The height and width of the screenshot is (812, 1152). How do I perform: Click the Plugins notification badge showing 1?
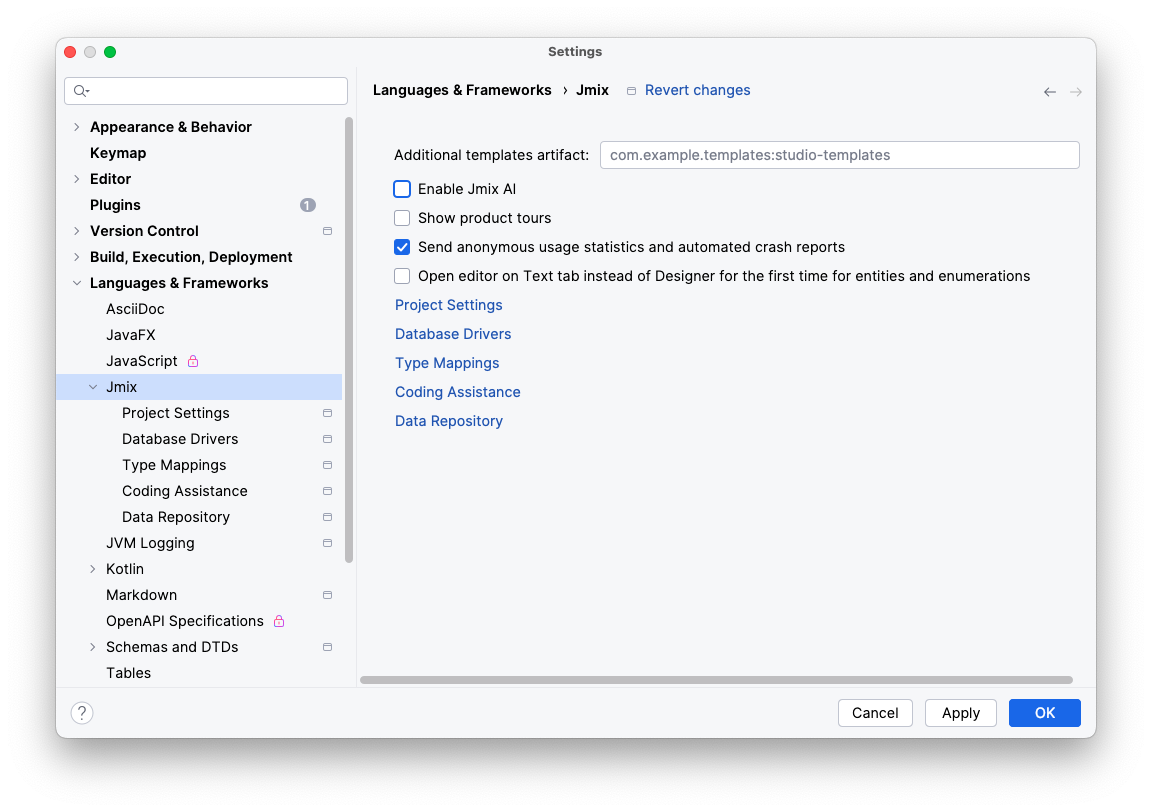[307, 204]
